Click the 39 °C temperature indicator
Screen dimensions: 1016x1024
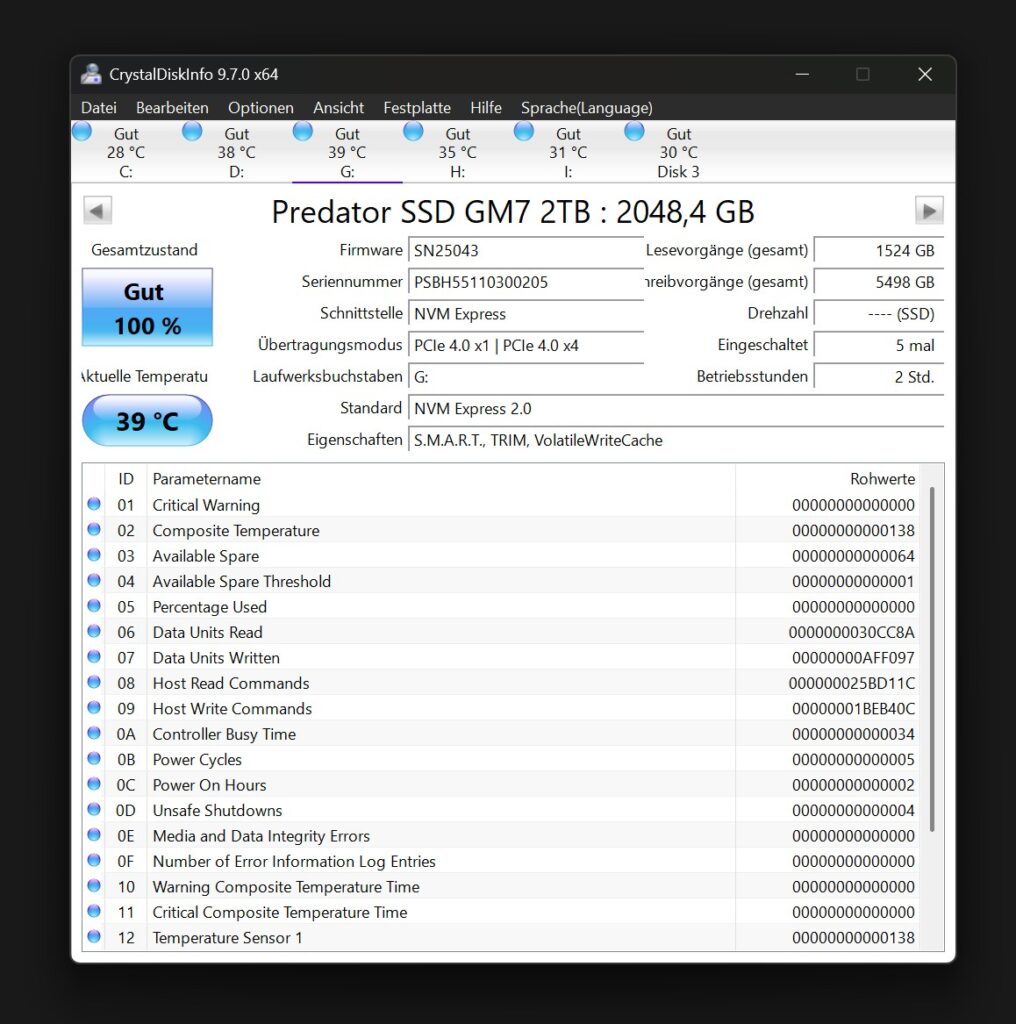pyautogui.click(x=147, y=421)
